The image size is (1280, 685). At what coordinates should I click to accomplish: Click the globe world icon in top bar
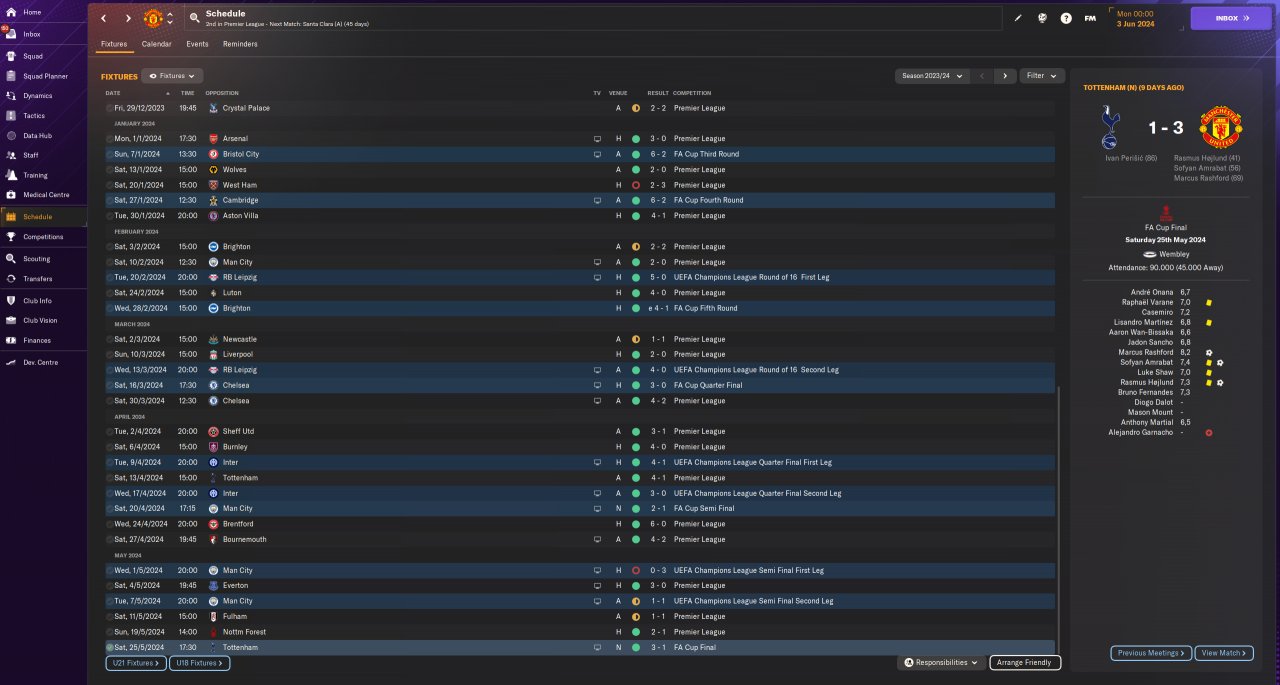click(x=1042, y=18)
